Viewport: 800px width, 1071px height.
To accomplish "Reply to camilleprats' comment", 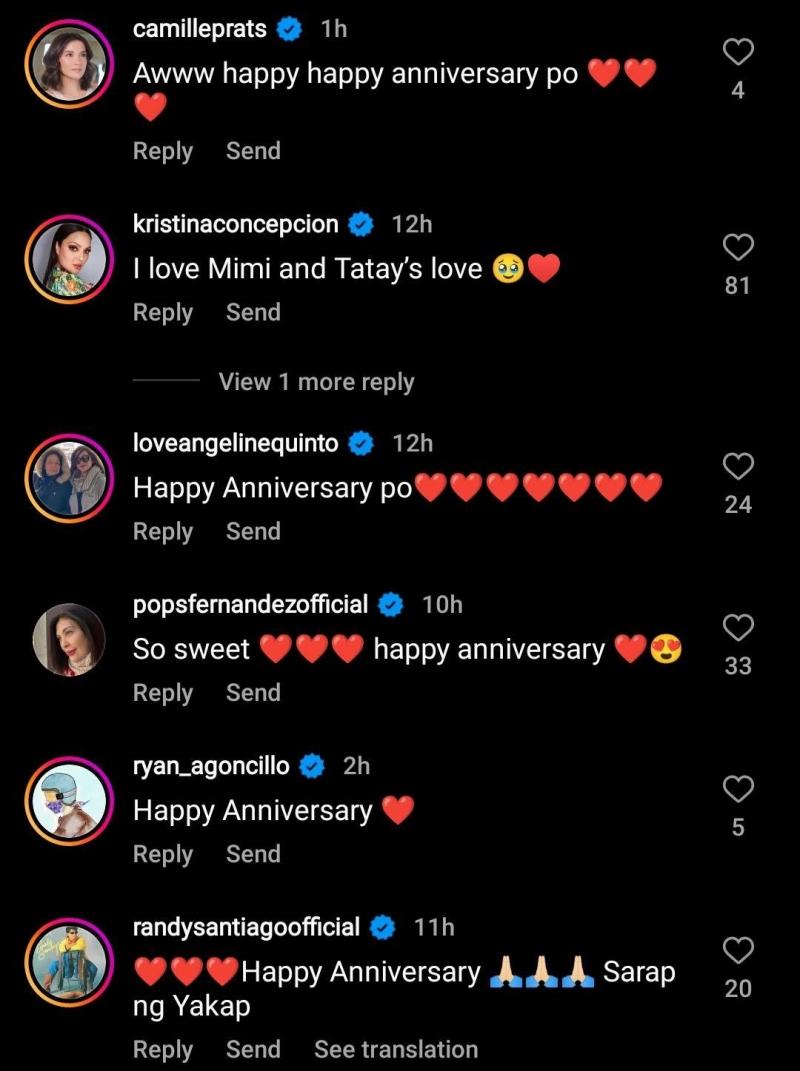I will coord(163,151).
